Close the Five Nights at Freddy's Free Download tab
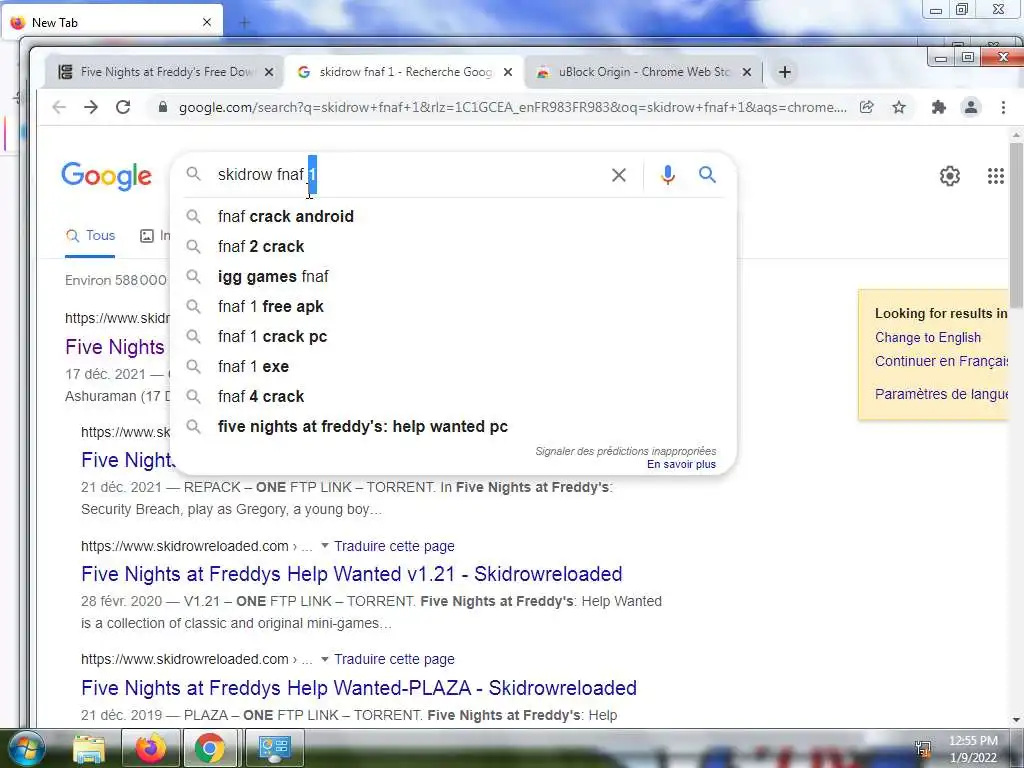Screen dimensions: 1024x768 268,72
